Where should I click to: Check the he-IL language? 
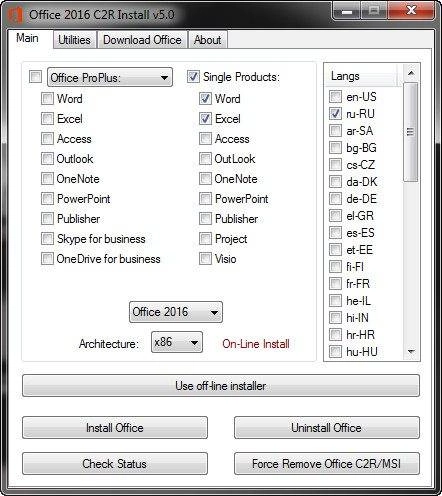tap(335, 301)
